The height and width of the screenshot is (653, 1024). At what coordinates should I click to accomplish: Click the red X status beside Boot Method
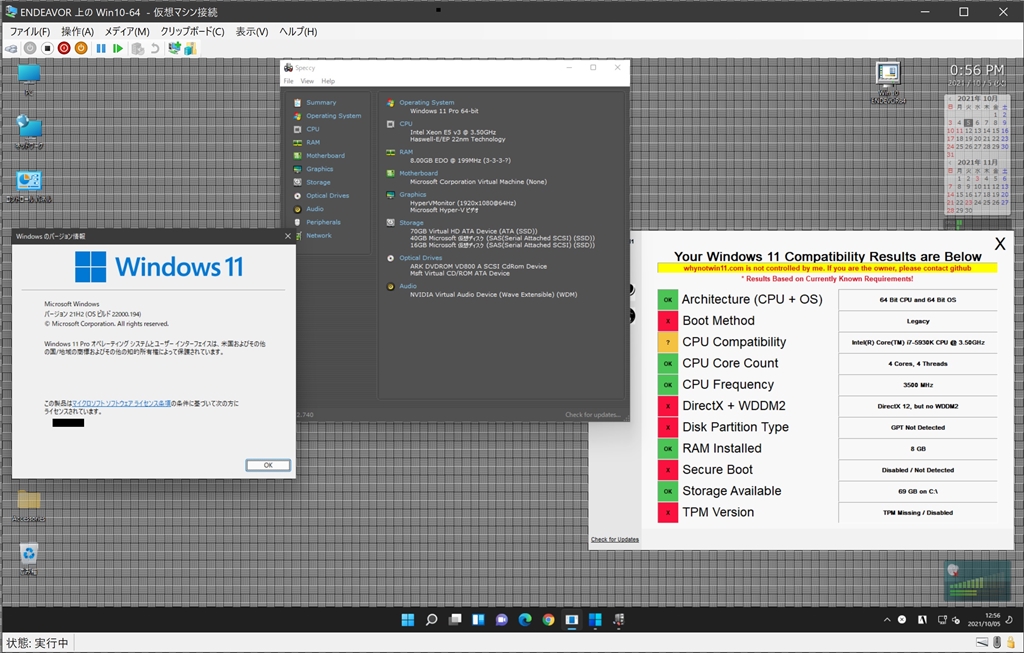[x=667, y=321]
